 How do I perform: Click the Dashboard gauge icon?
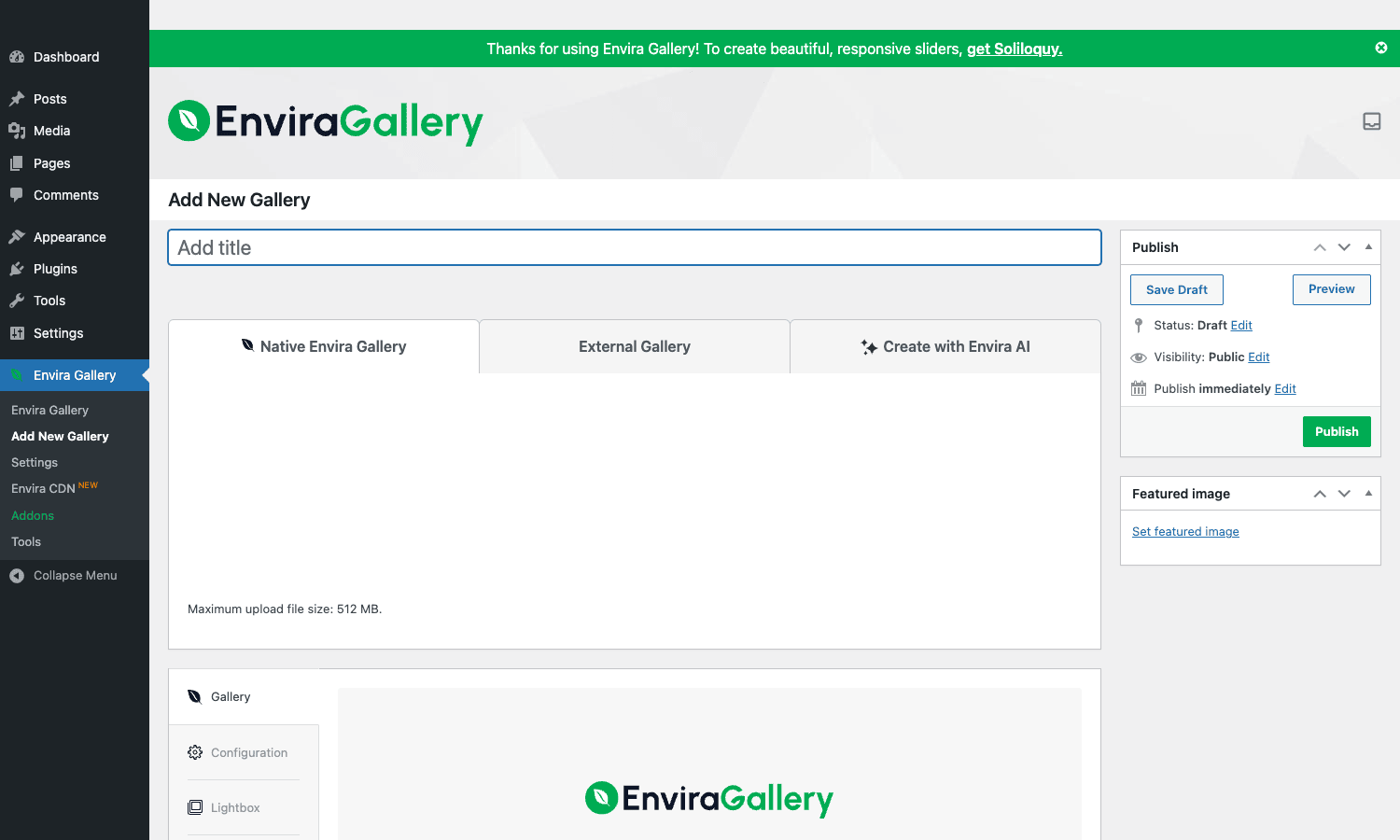17,57
